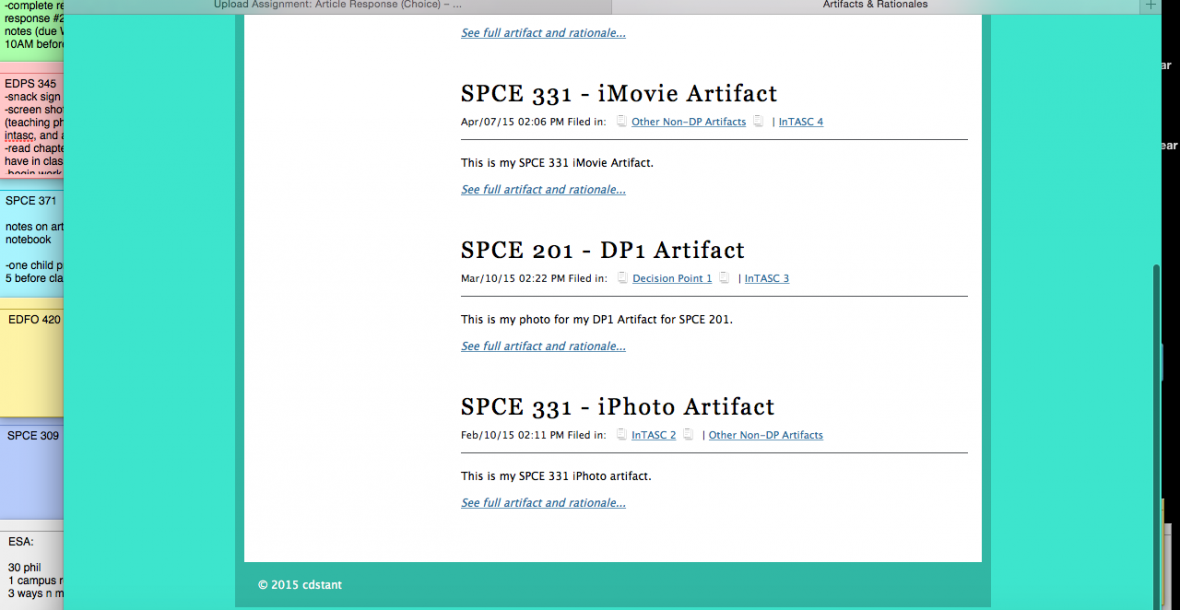Focus the yellow EDFO 420 sticky note
The width and height of the screenshot is (1180, 610).
[32, 360]
